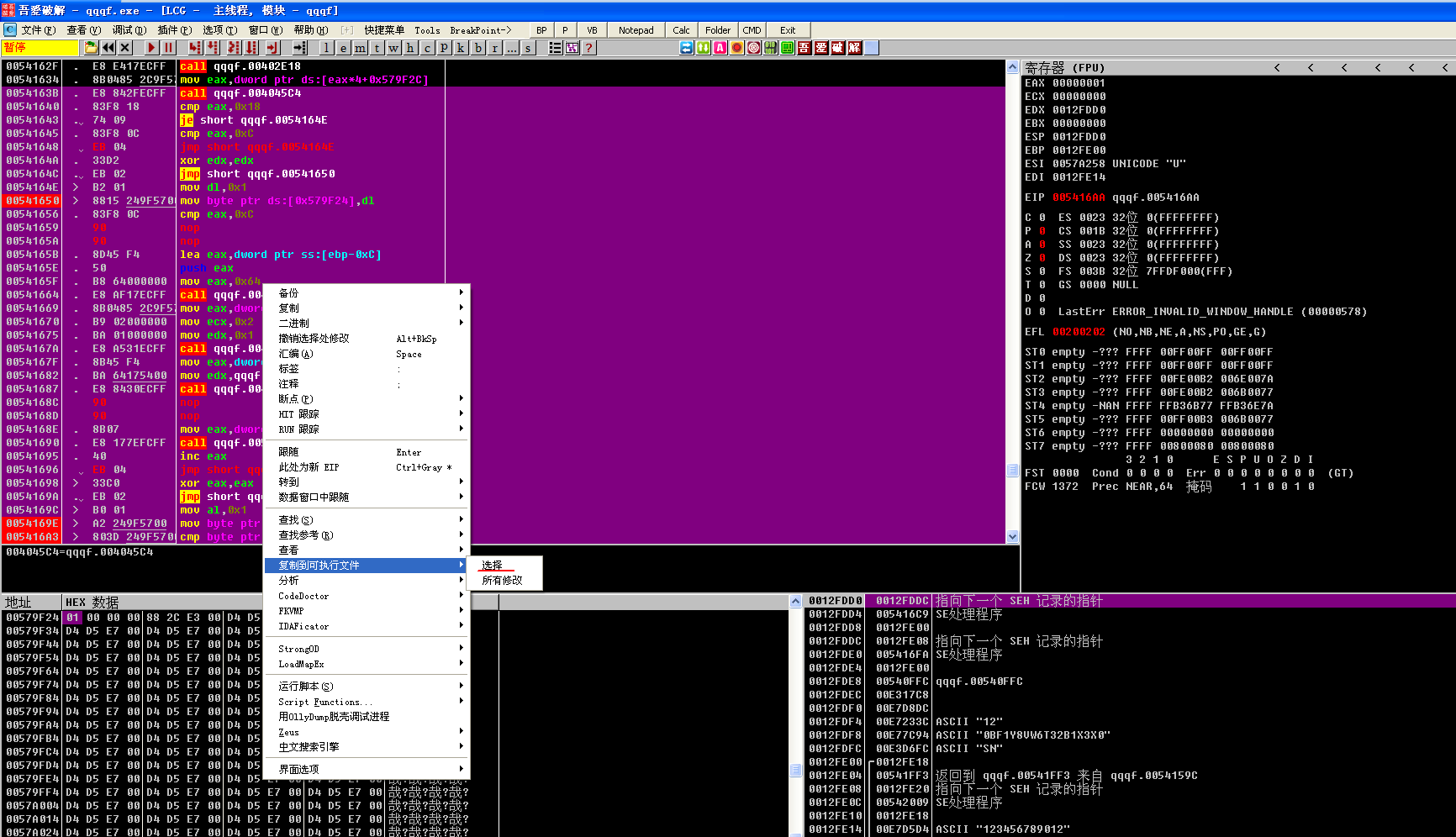
Task: Open the 插件(P) menu
Action: (x=174, y=30)
